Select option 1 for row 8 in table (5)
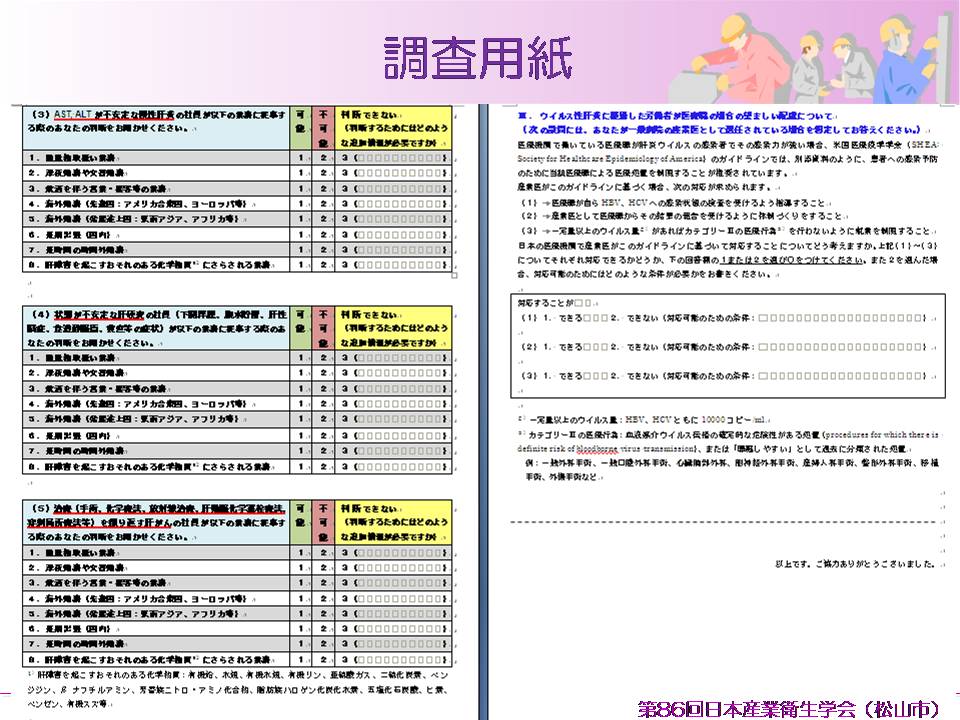Screen dimensions: 960x720 [x=298, y=660]
